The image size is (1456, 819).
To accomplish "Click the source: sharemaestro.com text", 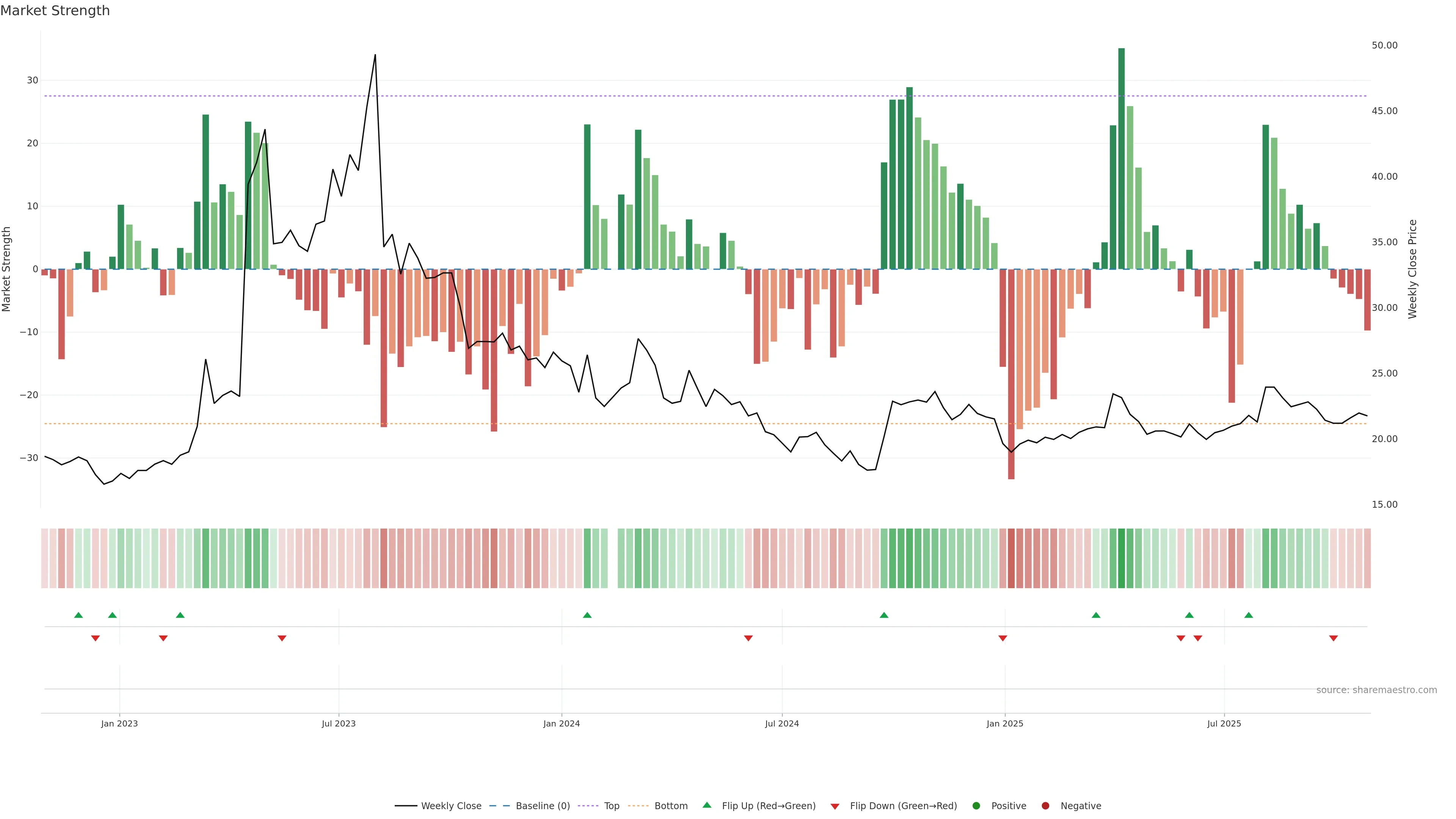I will pyautogui.click(x=1376, y=690).
